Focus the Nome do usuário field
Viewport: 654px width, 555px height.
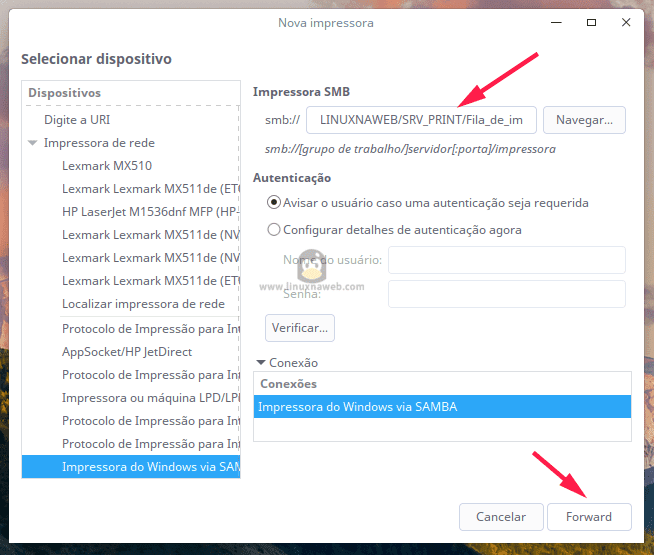click(507, 260)
